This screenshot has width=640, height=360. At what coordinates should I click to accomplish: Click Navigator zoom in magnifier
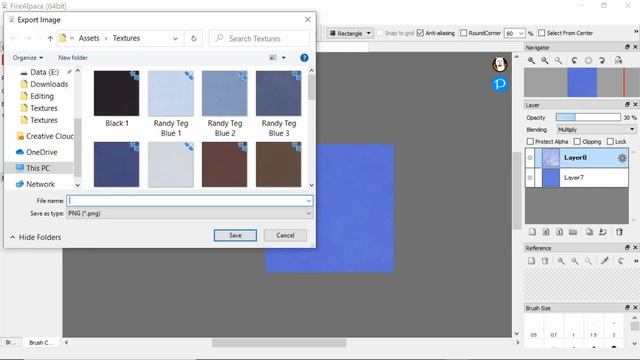coord(531,60)
